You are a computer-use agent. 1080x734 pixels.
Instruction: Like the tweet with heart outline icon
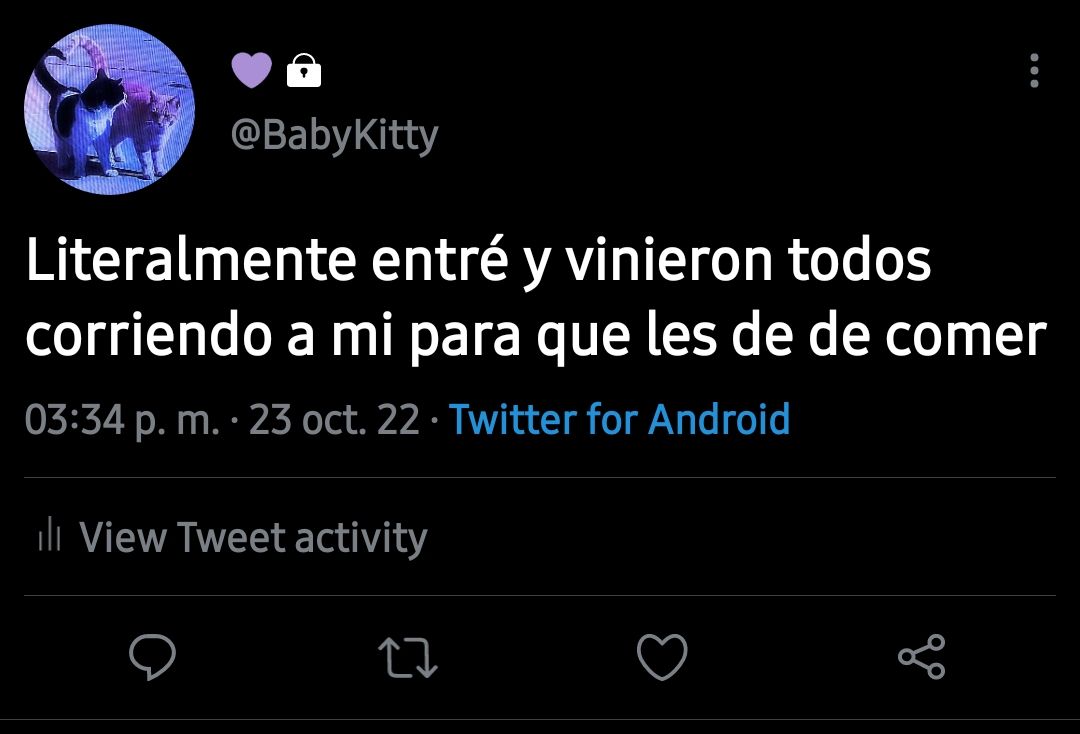(x=662, y=656)
